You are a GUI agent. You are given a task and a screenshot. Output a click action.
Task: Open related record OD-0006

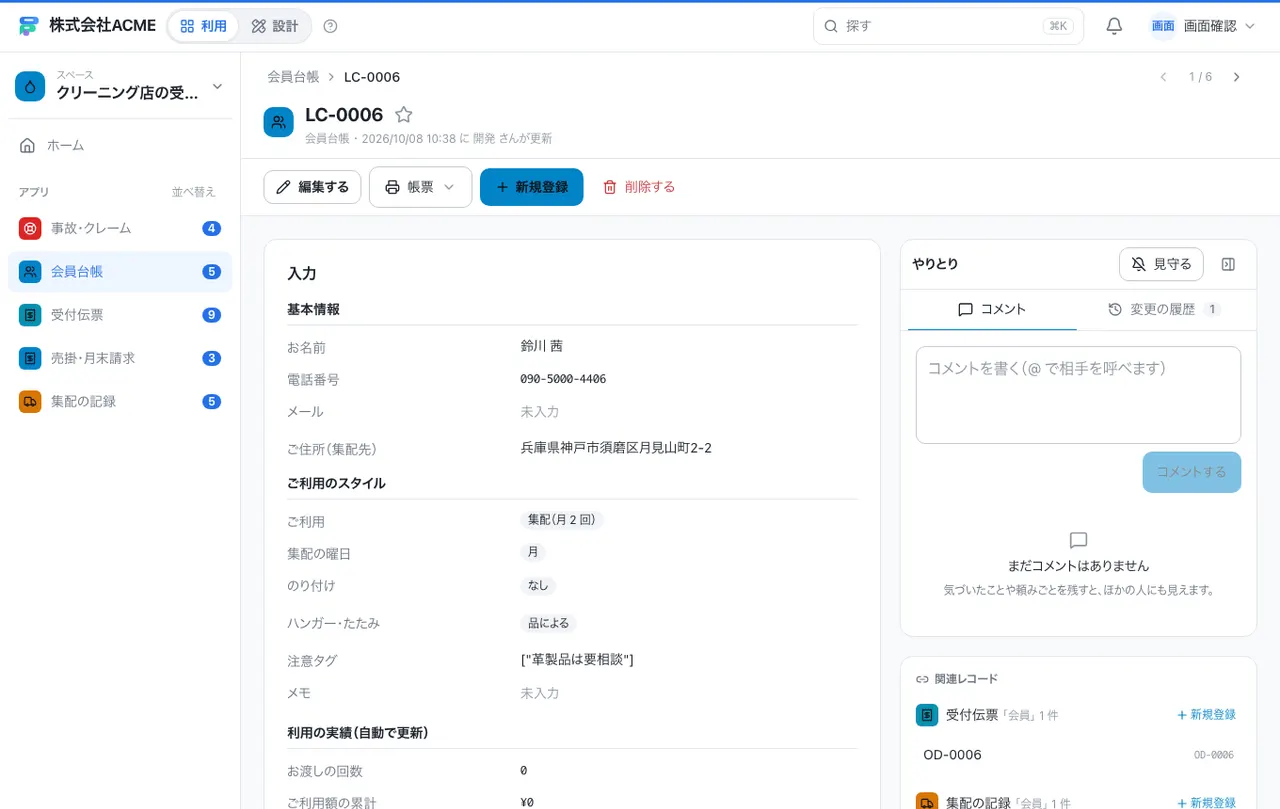coord(1078,755)
